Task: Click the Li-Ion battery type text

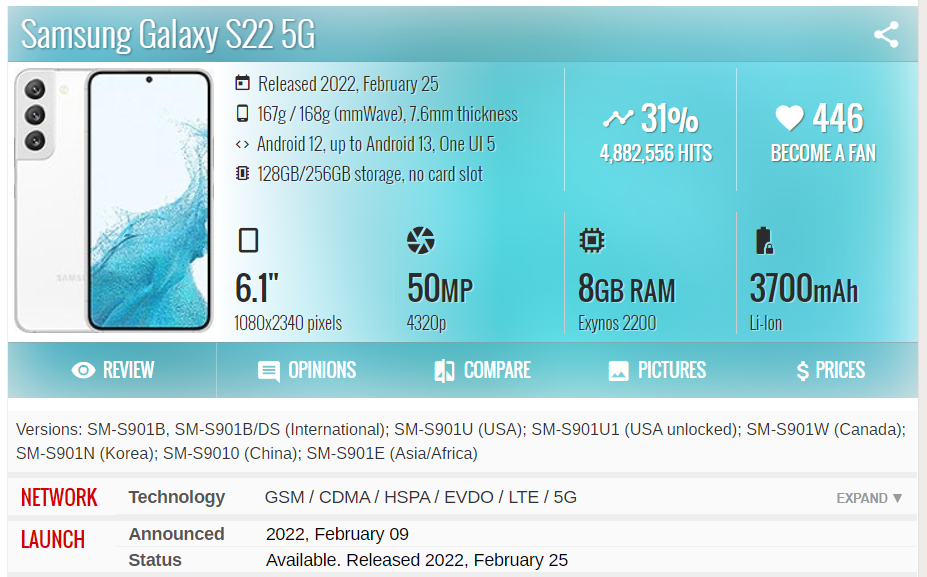Action: tap(766, 323)
